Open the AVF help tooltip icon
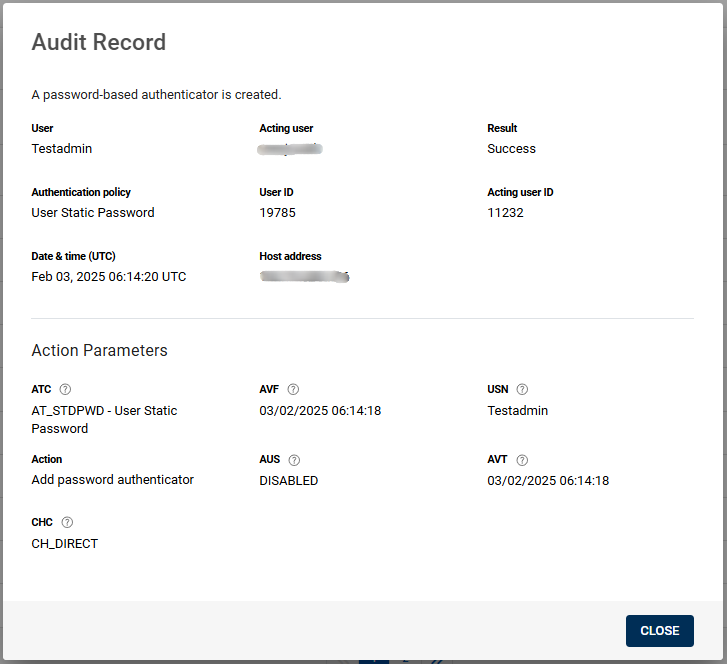 pyautogui.click(x=293, y=390)
